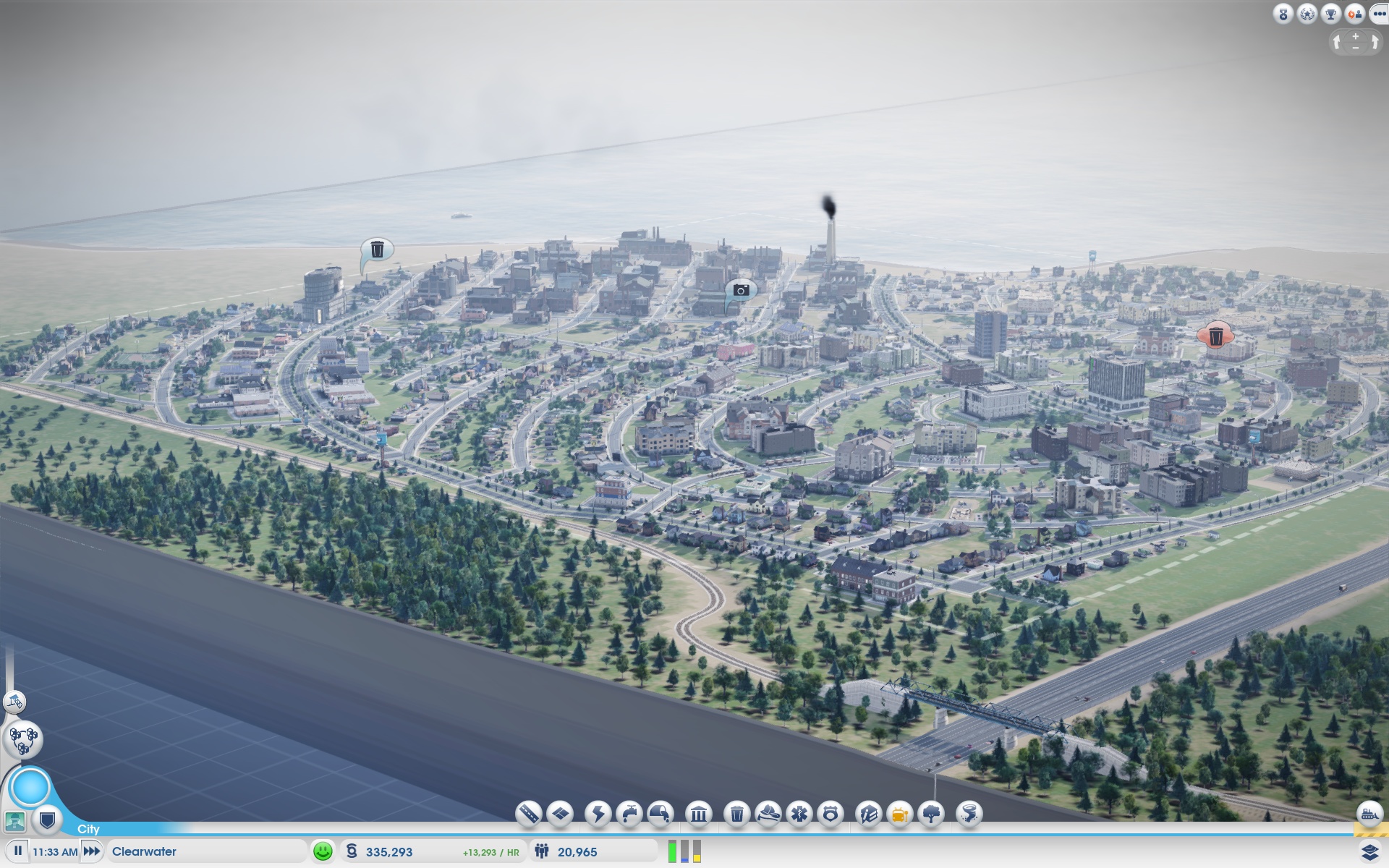Open the Health services menu
Image resolution: width=1389 pixels, height=868 pixels.
799,814
